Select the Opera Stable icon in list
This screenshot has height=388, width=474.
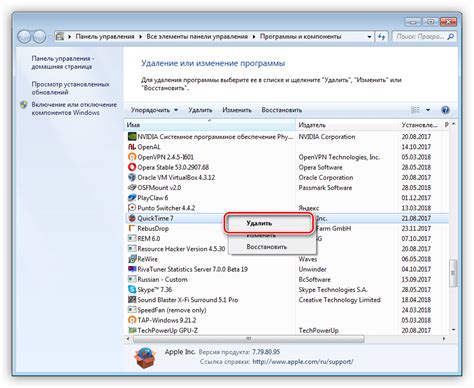point(132,167)
